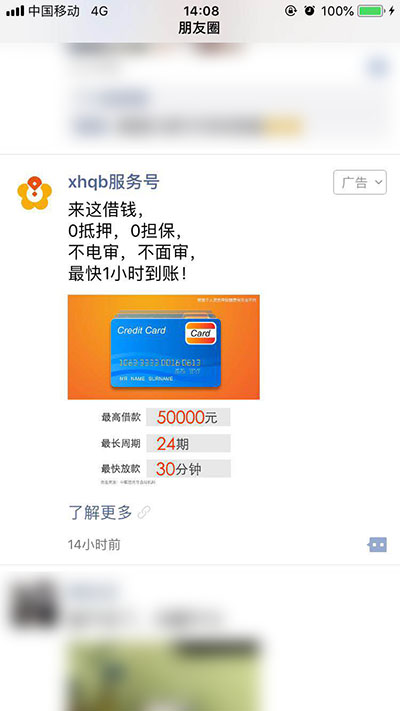The width and height of the screenshot is (400, 711).
Task: Tap the 朋友圈 title in the header
Action: coord(199,28)
